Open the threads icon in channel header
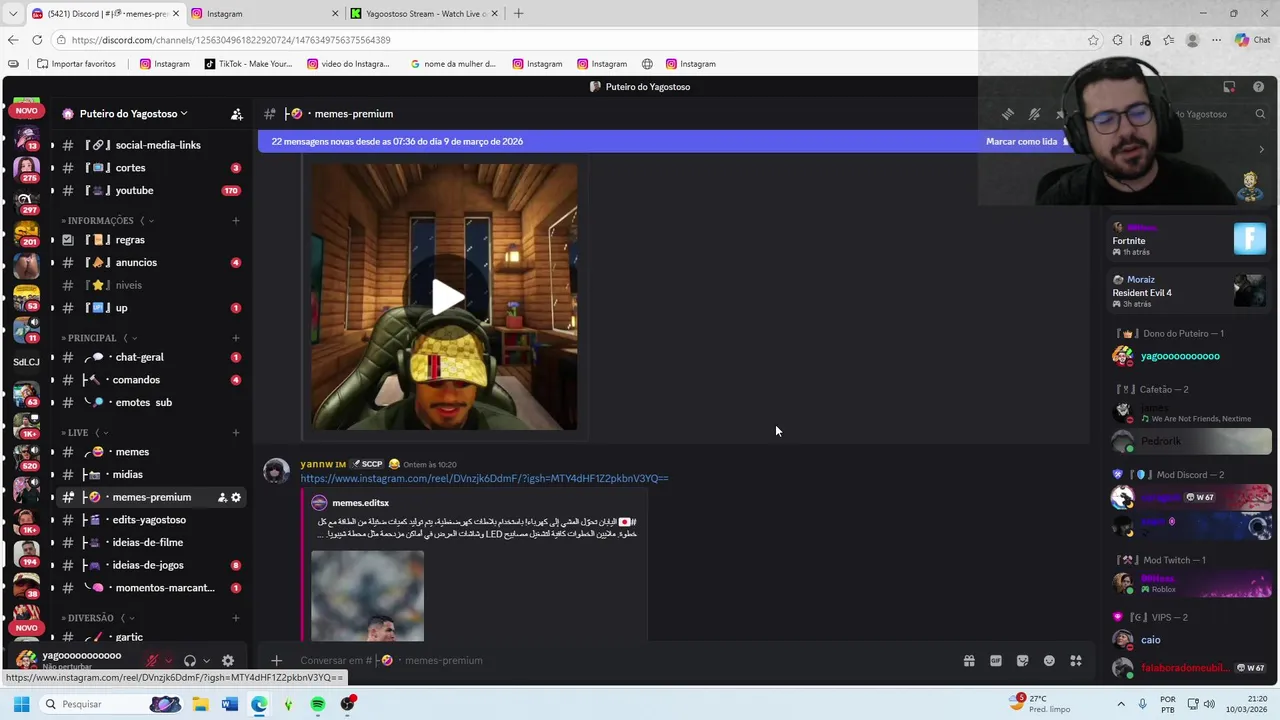 [1008, 114]
